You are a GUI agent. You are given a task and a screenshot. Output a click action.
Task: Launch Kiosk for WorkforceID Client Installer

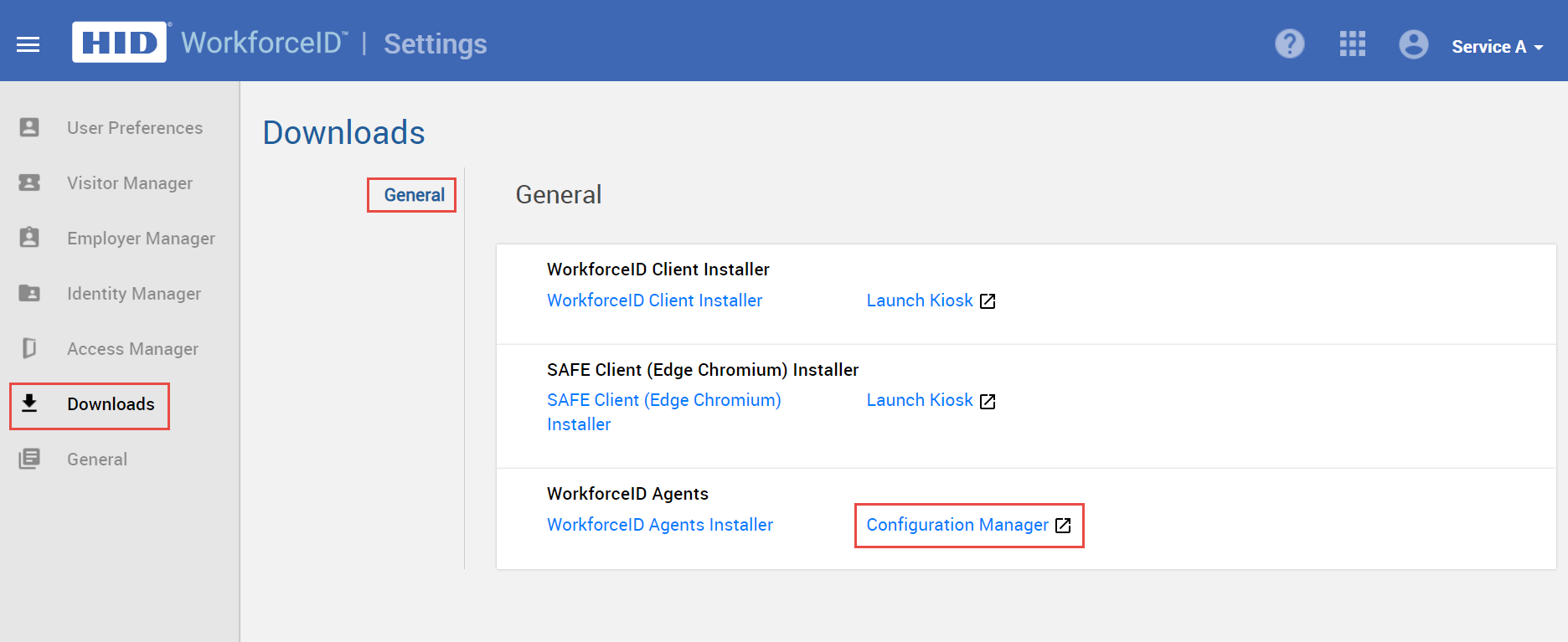click(x=920, y=300)
